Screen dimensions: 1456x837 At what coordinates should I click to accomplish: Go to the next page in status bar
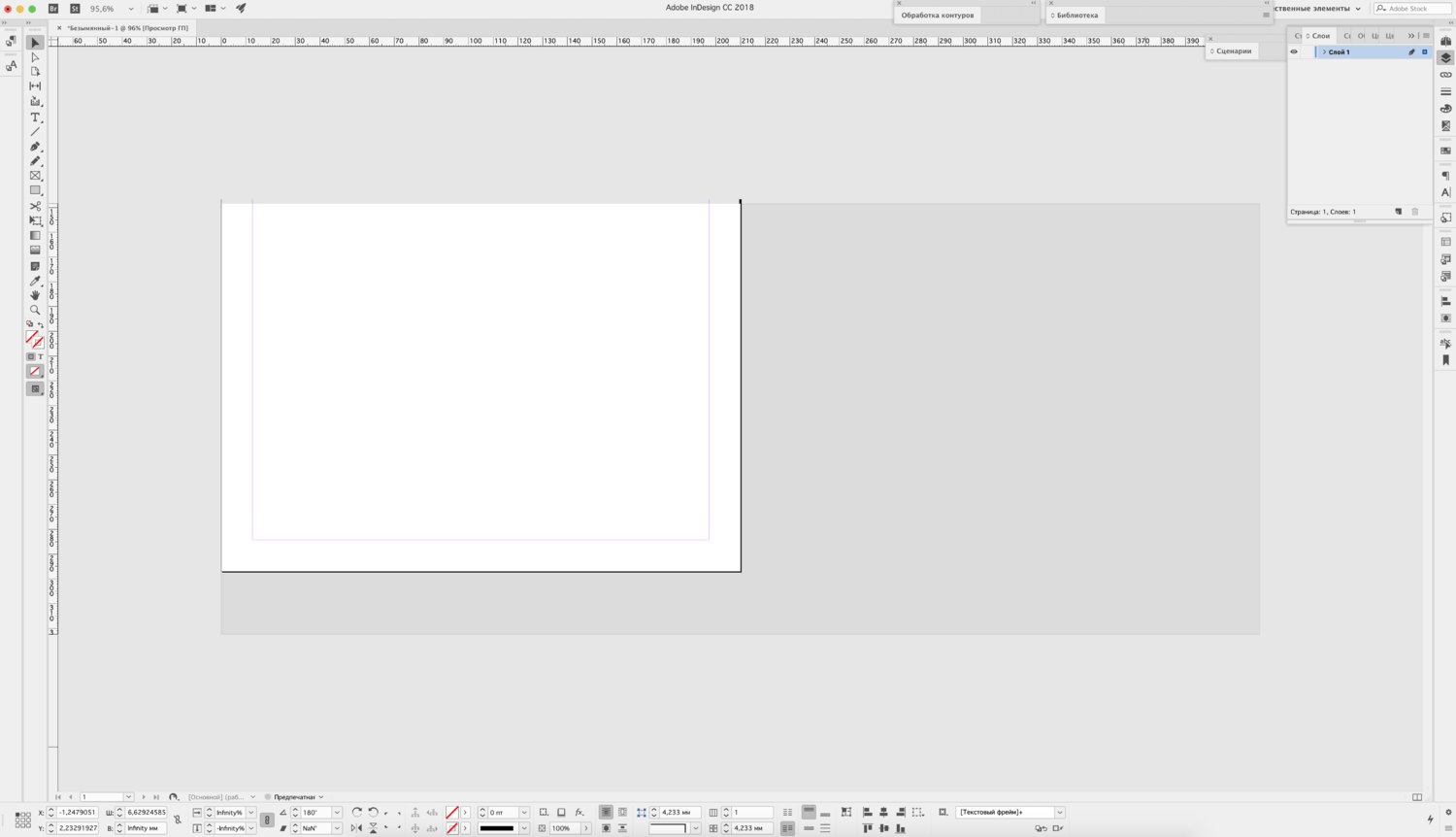[144, 797]
